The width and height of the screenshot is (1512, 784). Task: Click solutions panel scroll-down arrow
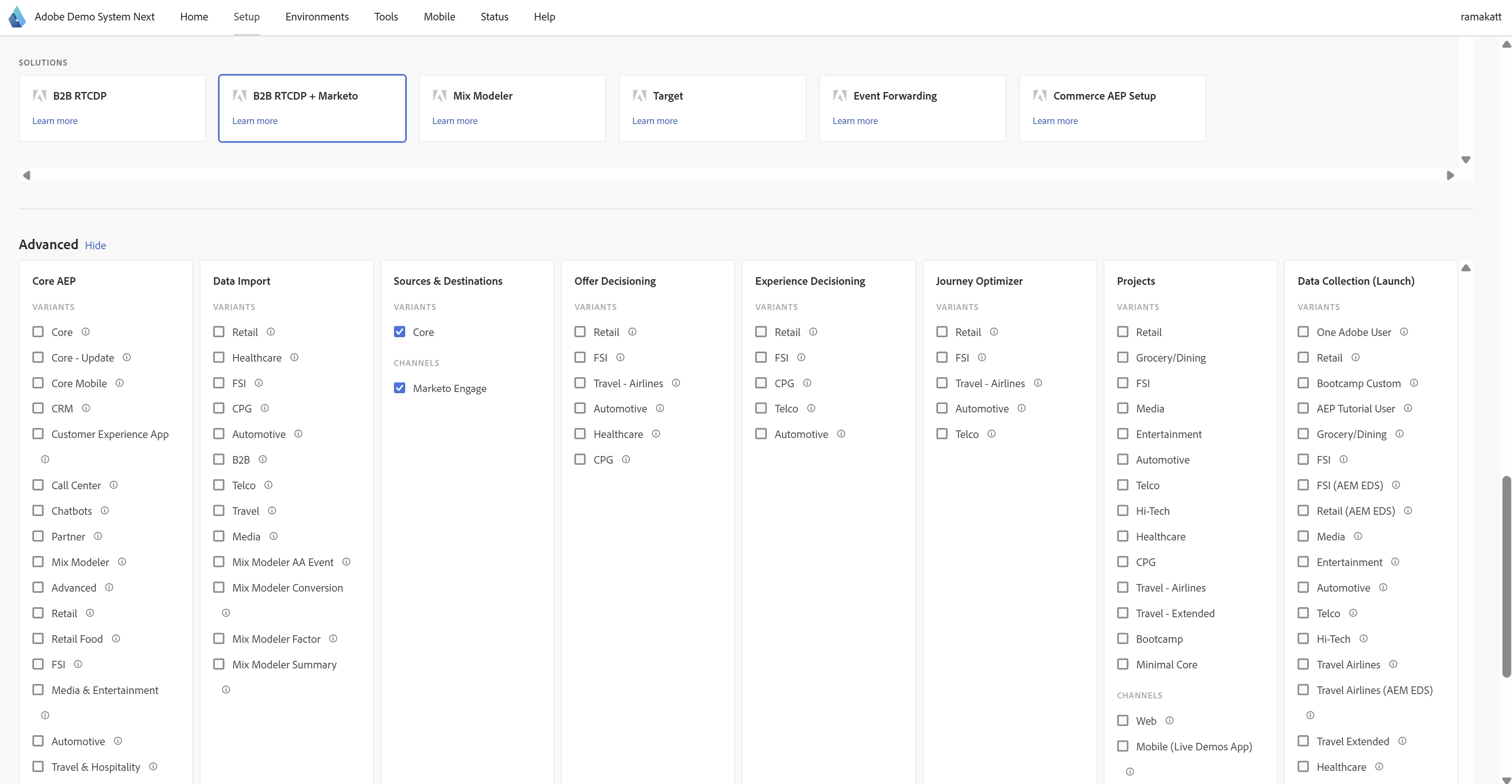(x=1466, y=160)
